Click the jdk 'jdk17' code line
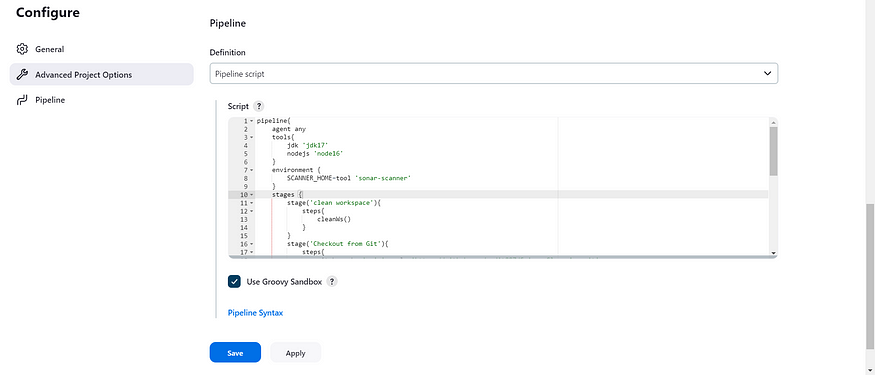The height and width of the screenshot is (375, 875). (307, 145)
